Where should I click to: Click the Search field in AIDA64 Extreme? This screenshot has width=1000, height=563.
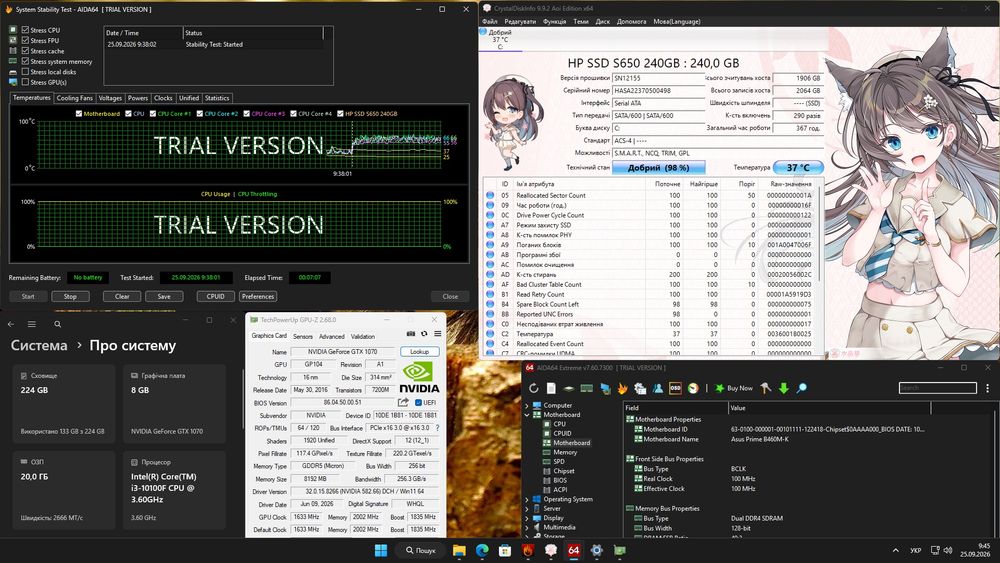coord(938,388)
